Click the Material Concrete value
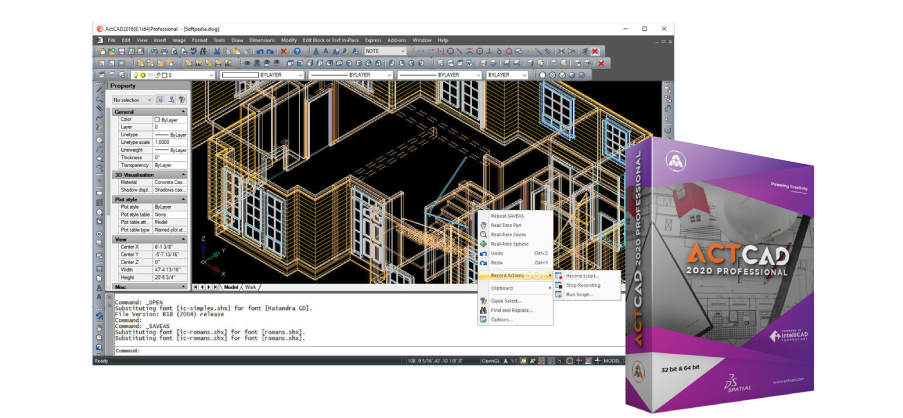The height and width of the screenshot is (418, 903). [x=170, y=182]
